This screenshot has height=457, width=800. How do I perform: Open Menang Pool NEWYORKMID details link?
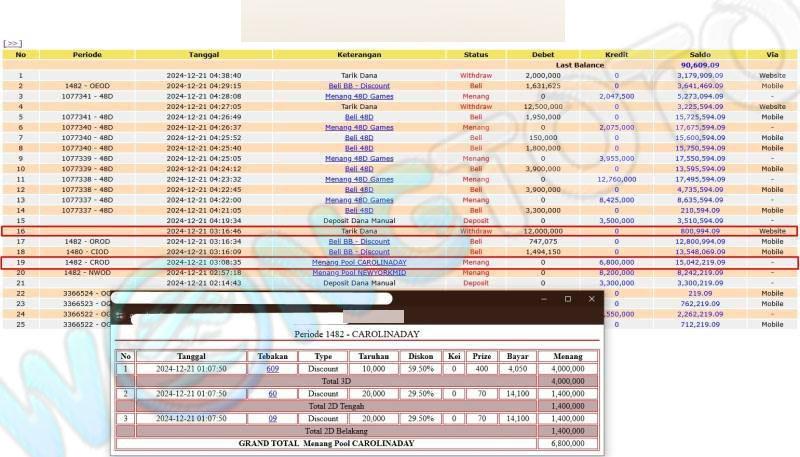[x=359, y=272]
